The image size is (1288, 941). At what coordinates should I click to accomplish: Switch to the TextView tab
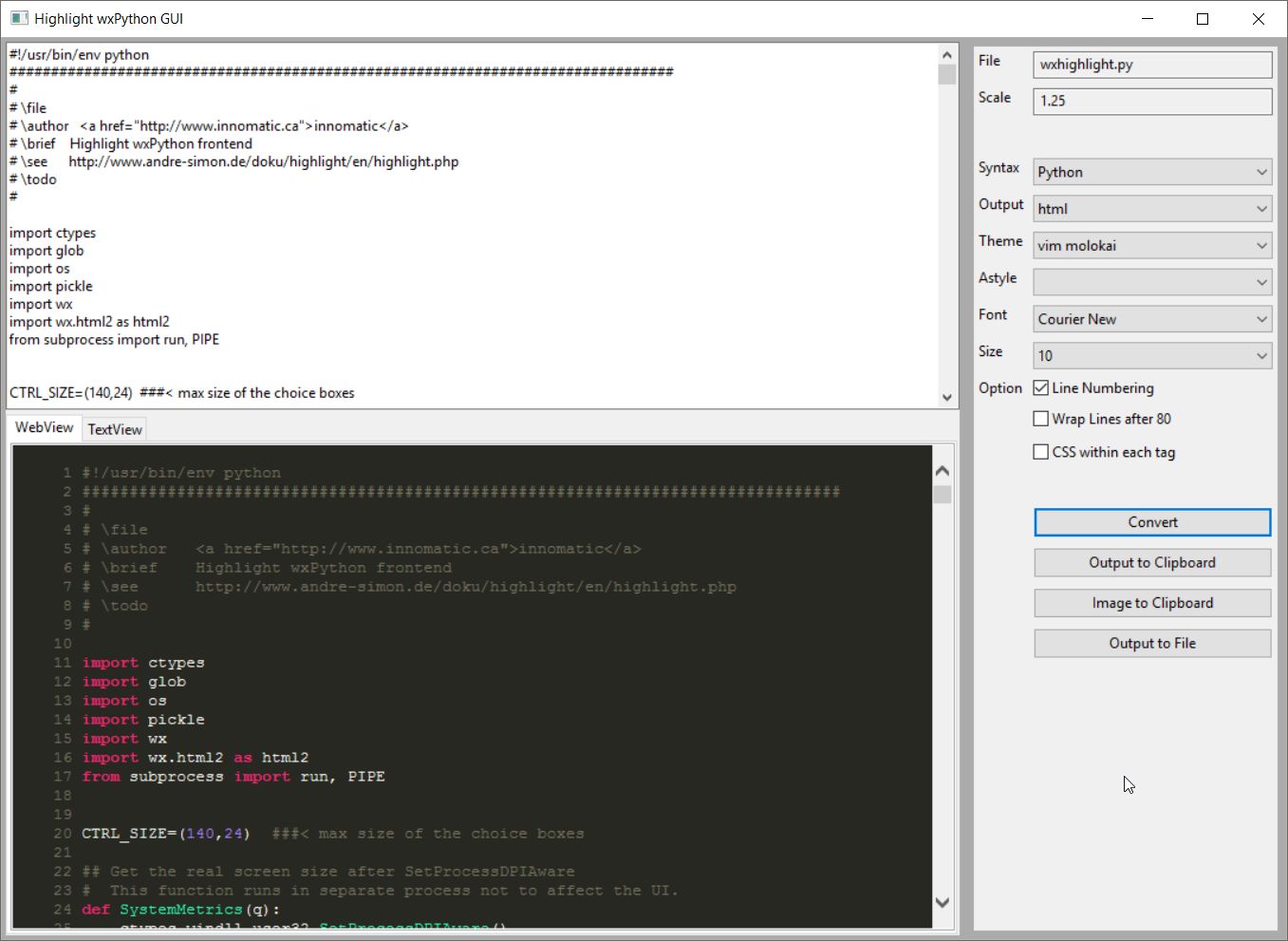113,428
